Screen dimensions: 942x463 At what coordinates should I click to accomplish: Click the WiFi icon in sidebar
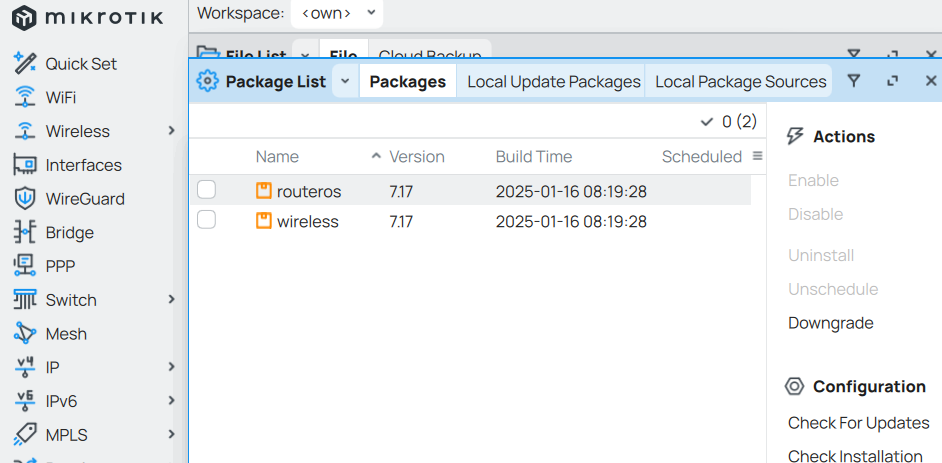coord(25,97)
